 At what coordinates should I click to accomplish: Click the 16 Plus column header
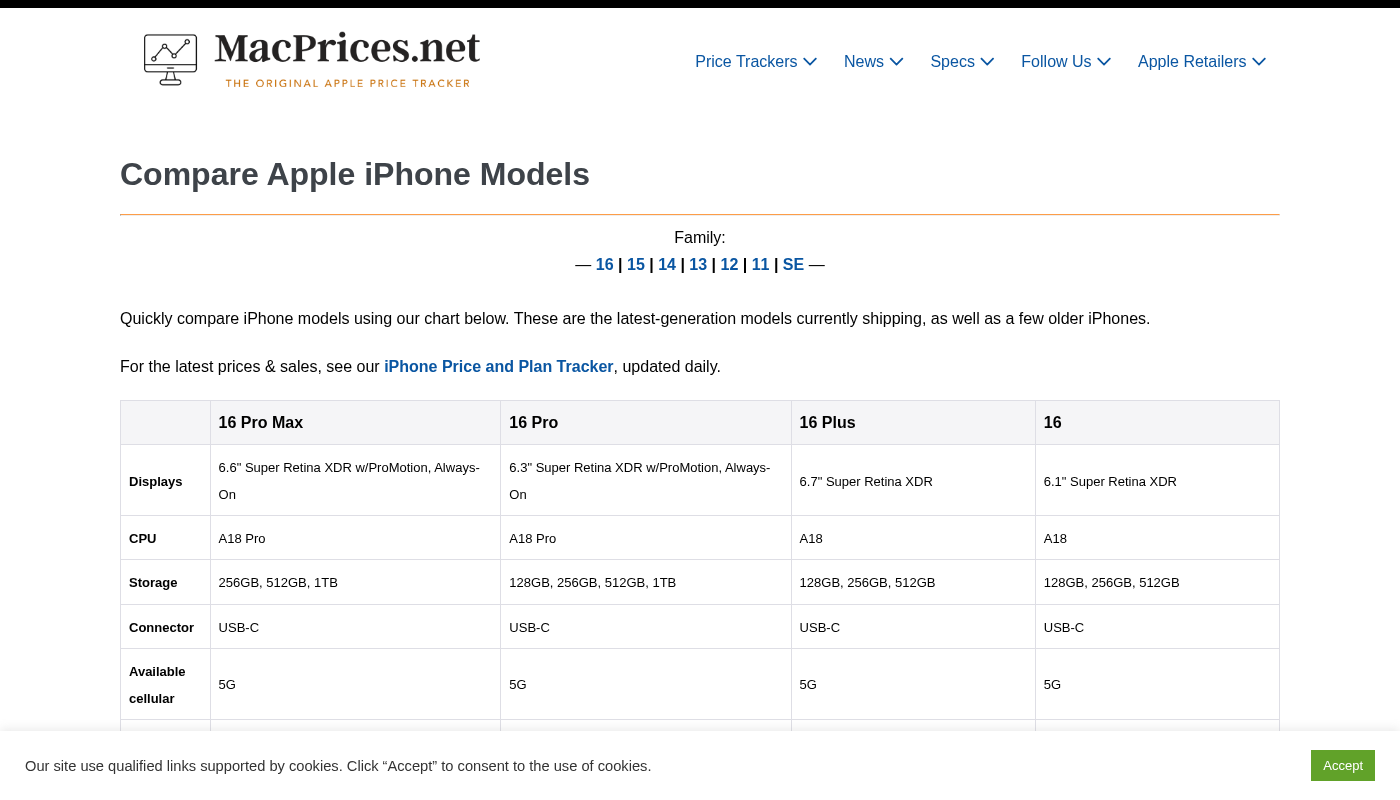pyautogui.click(x=827, y=423)
